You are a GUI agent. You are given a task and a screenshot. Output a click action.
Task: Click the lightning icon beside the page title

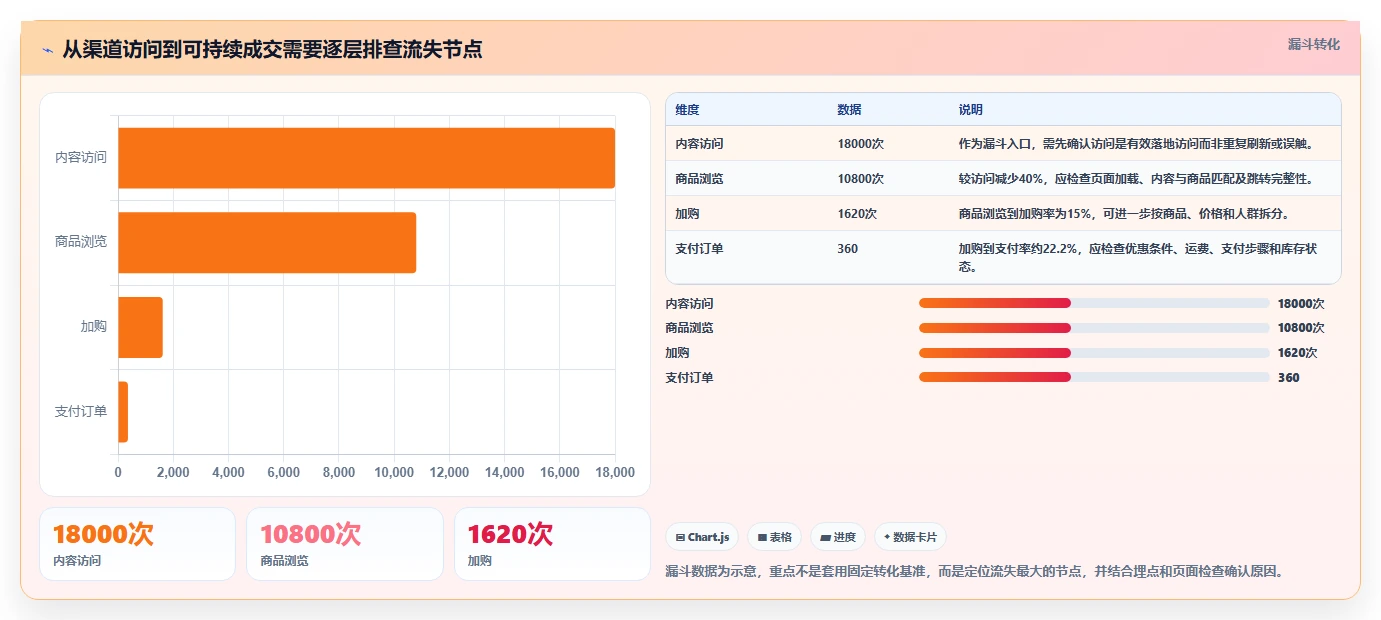click(x=47, y=50)
